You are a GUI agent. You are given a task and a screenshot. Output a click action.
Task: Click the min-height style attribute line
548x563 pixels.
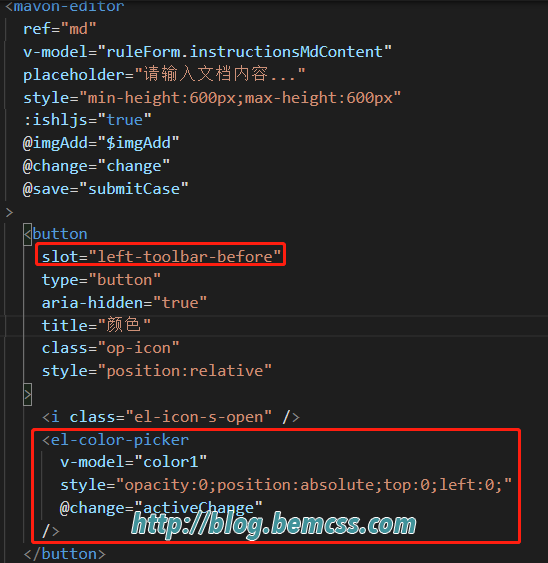click(212, 98)
